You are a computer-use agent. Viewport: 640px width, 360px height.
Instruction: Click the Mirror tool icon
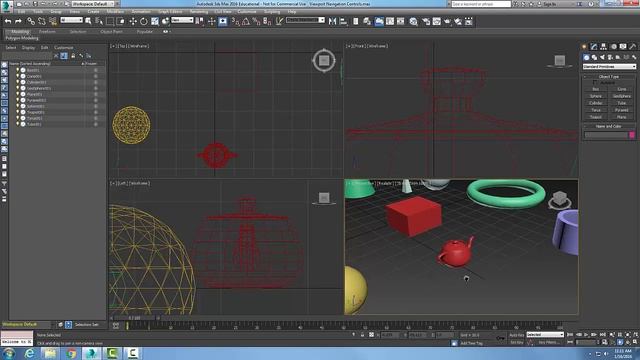click(x=333, y=21)
